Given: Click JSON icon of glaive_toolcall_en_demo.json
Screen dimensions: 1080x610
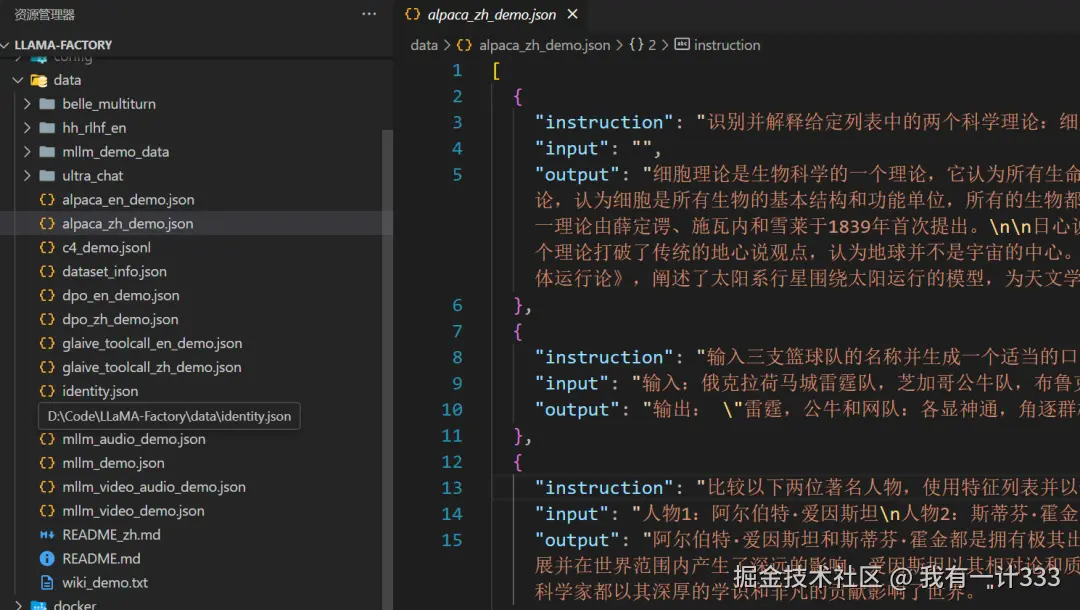Looking at the screenshot, I should point(47,343).
